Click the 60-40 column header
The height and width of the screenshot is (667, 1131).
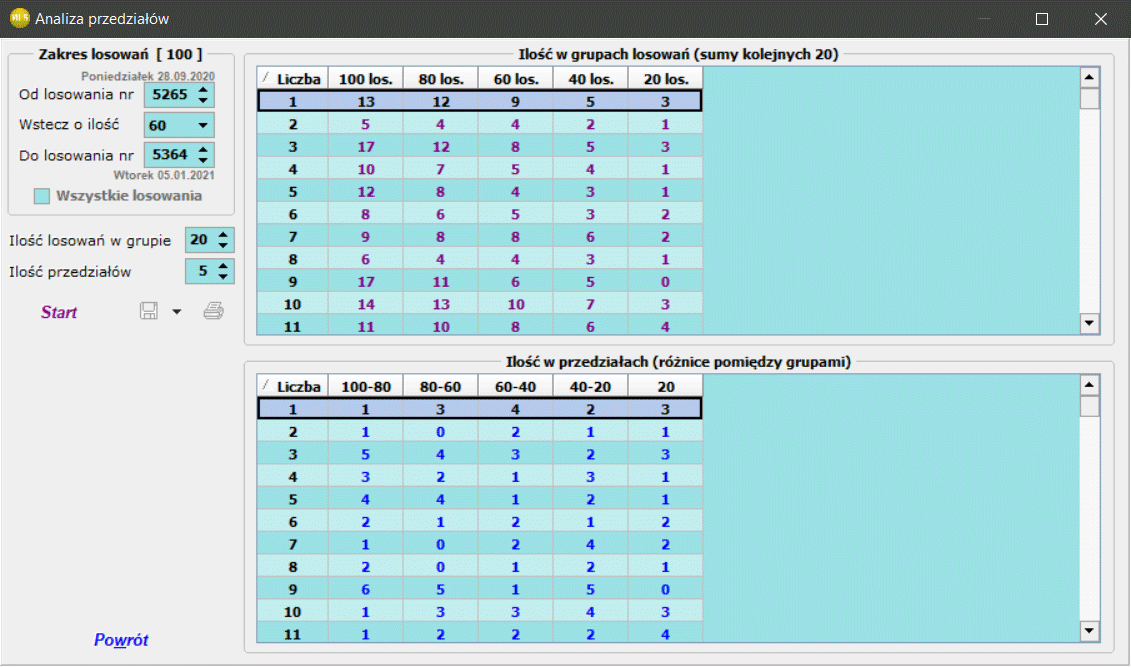pyautogui.click(x=516, y=386)
